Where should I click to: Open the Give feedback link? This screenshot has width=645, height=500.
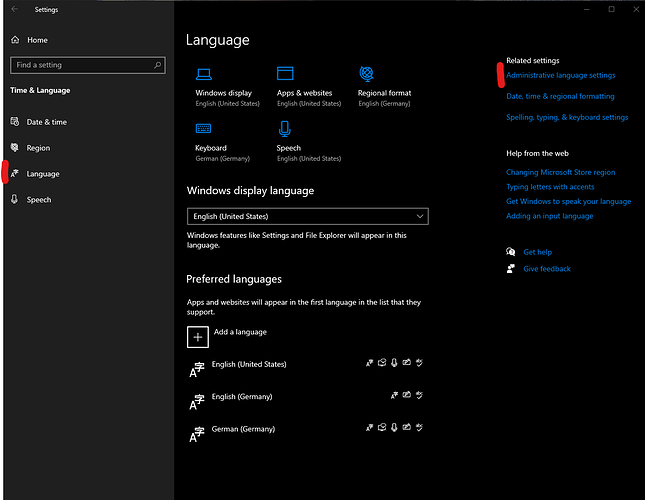pyautogui.click(x=546, y=268)
